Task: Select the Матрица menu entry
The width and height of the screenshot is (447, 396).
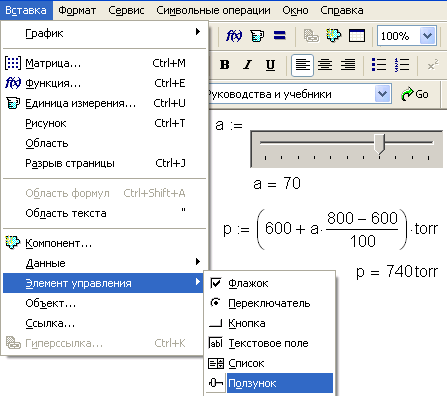Action: 104,63
